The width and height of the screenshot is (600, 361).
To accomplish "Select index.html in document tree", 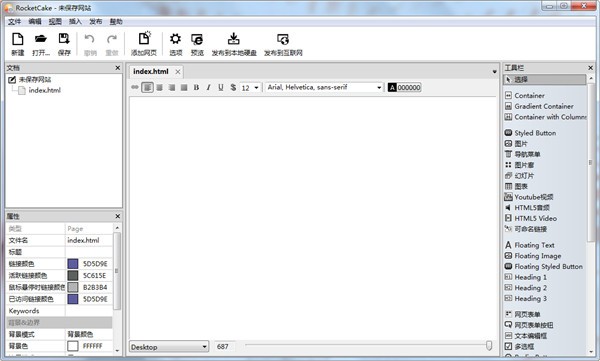I will (44, 90).
